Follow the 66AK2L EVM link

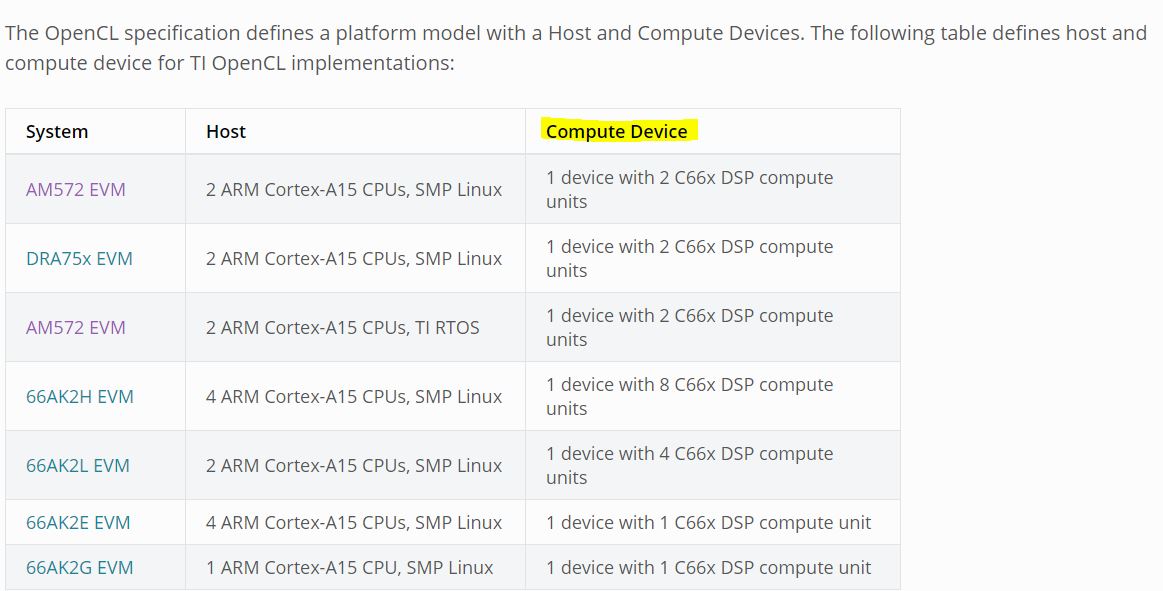(78, 465)
